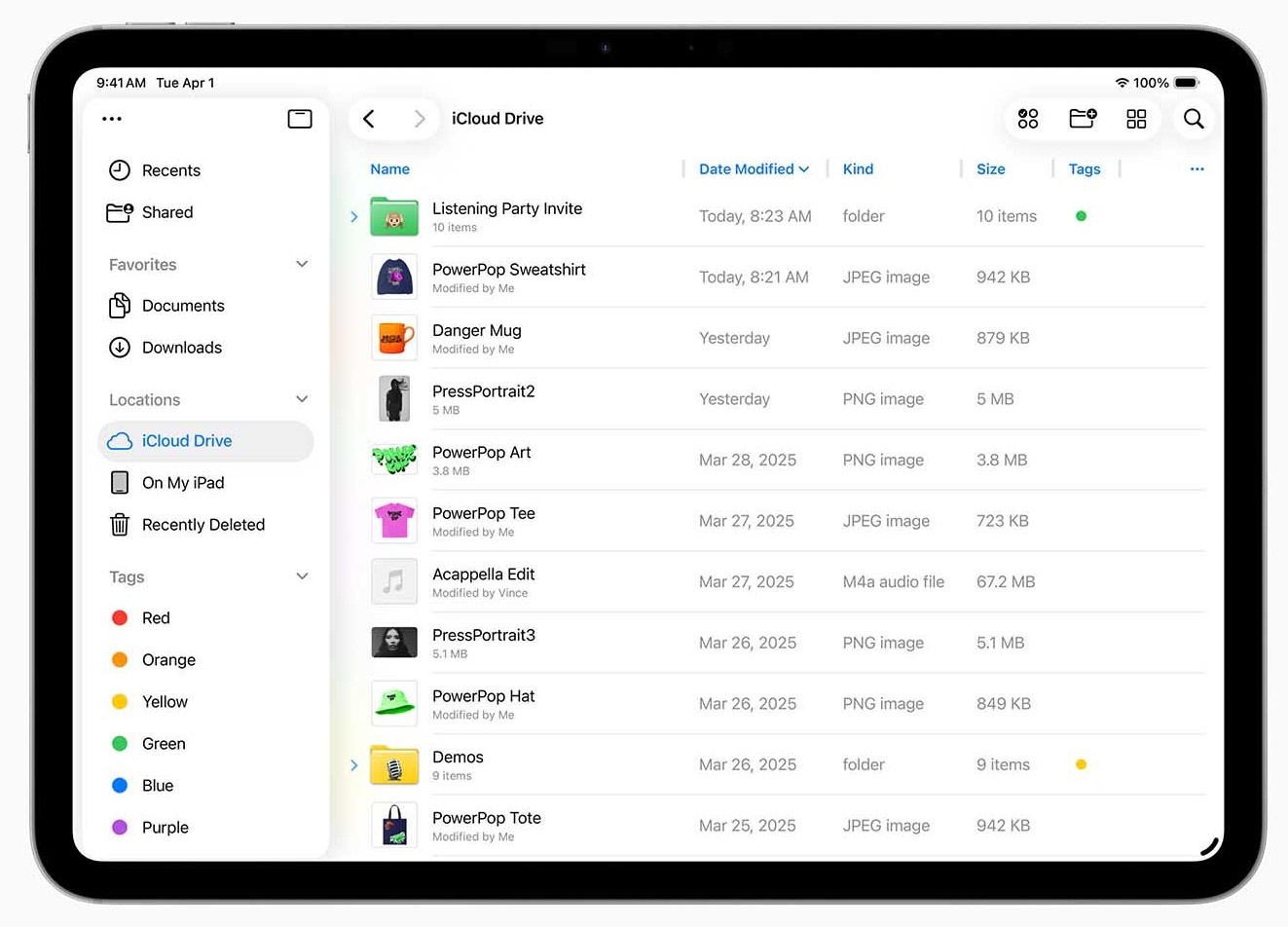Toggle the sidebar visibility icon
Viewport: 1288px width, 927px height.
[300, 119]
